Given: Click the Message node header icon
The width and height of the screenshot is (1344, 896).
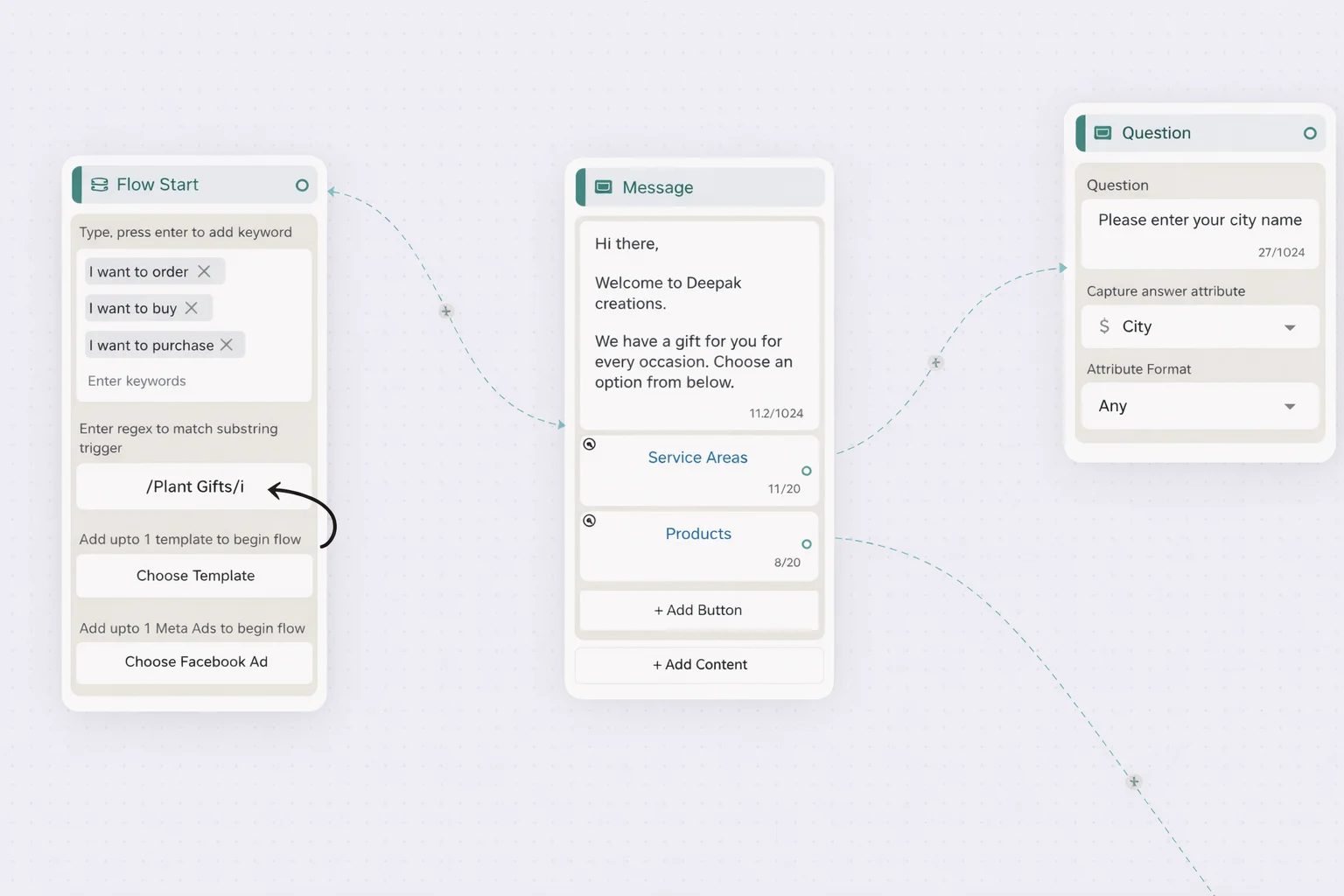Looking at the screenshot, I should coord(604,187).
